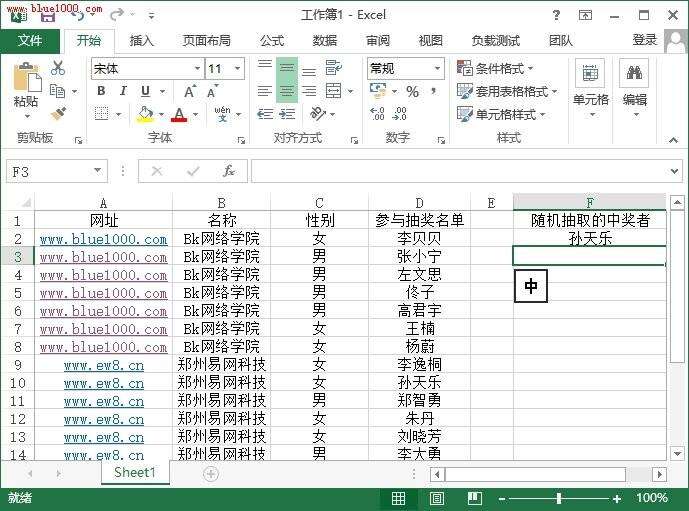The height and width of the screenshot is (511, 689).
Task: Switch to Page Break Preview in status bar
Action: (475, 498)
